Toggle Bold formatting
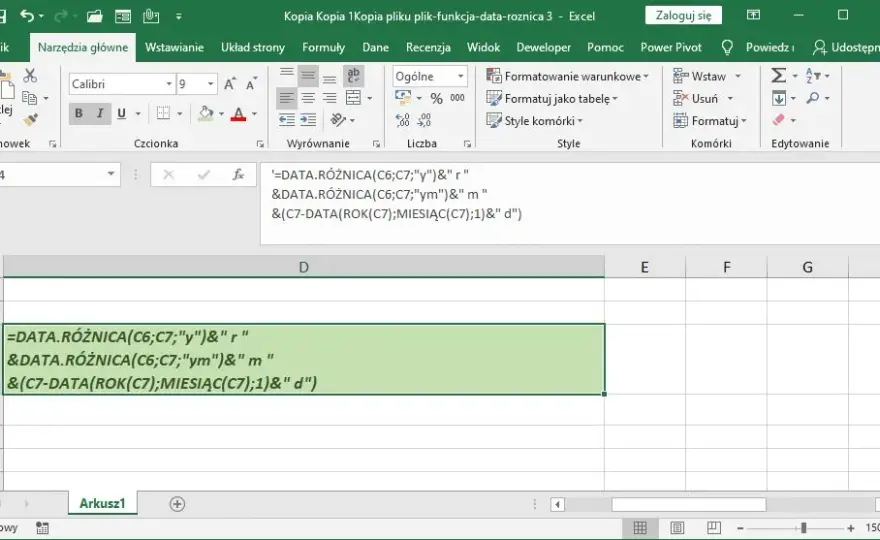This screenshot has height=540, width=880. tap(79, 113)
